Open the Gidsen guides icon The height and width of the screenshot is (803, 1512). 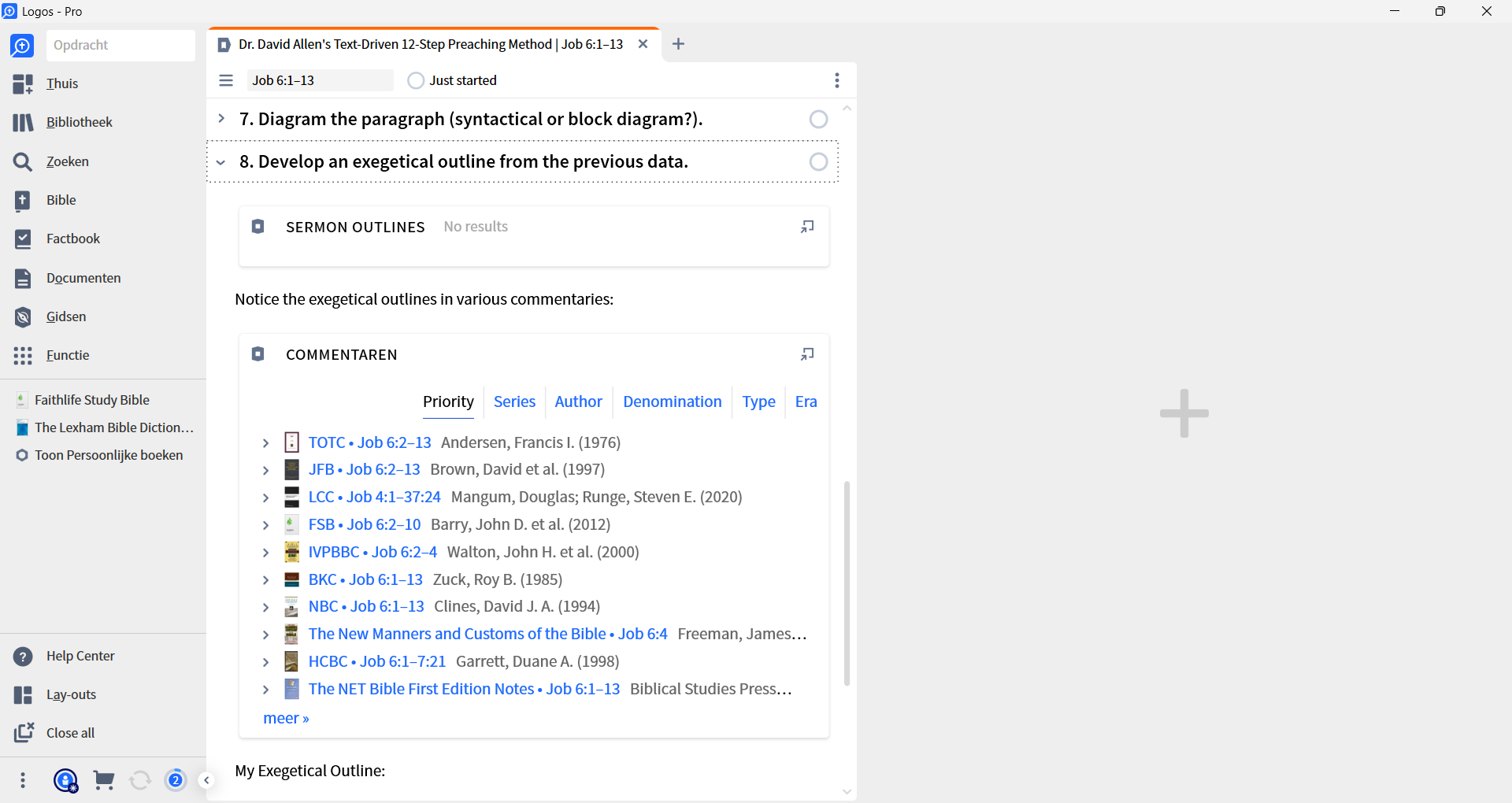pos(23,316)
